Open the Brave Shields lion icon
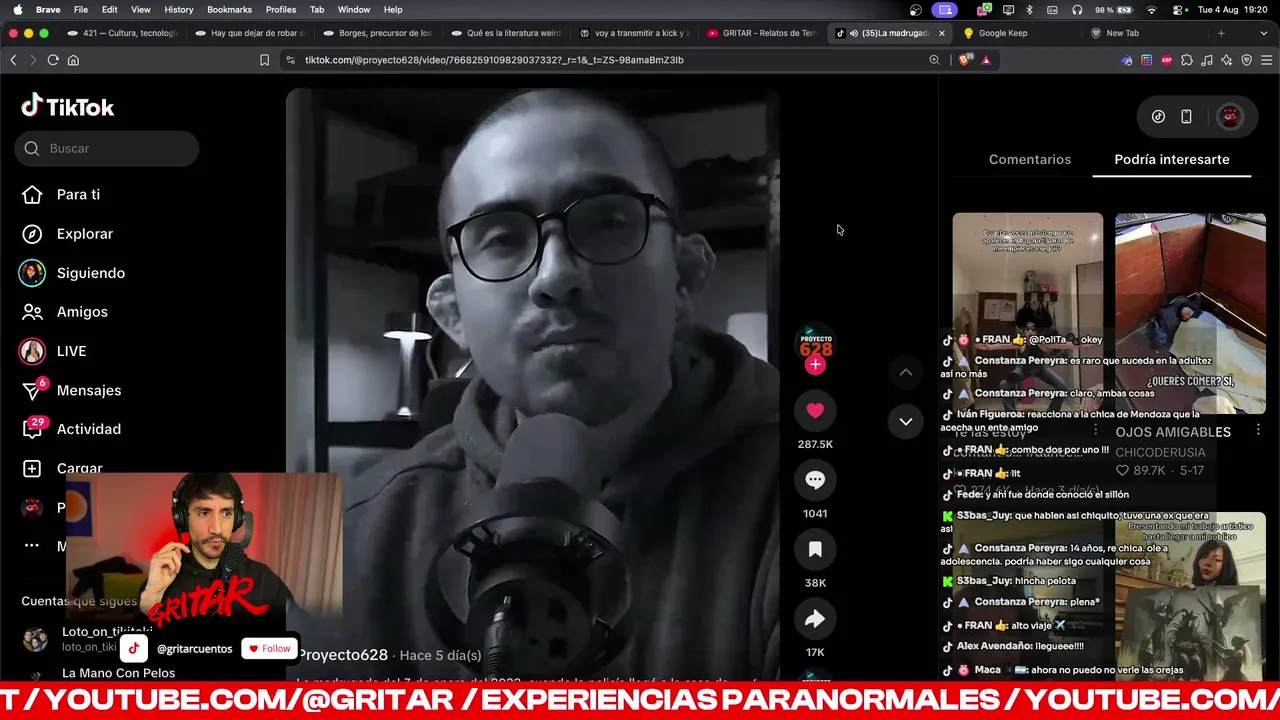This screenshot has width=1280, height=720. [x=964, y=60]
